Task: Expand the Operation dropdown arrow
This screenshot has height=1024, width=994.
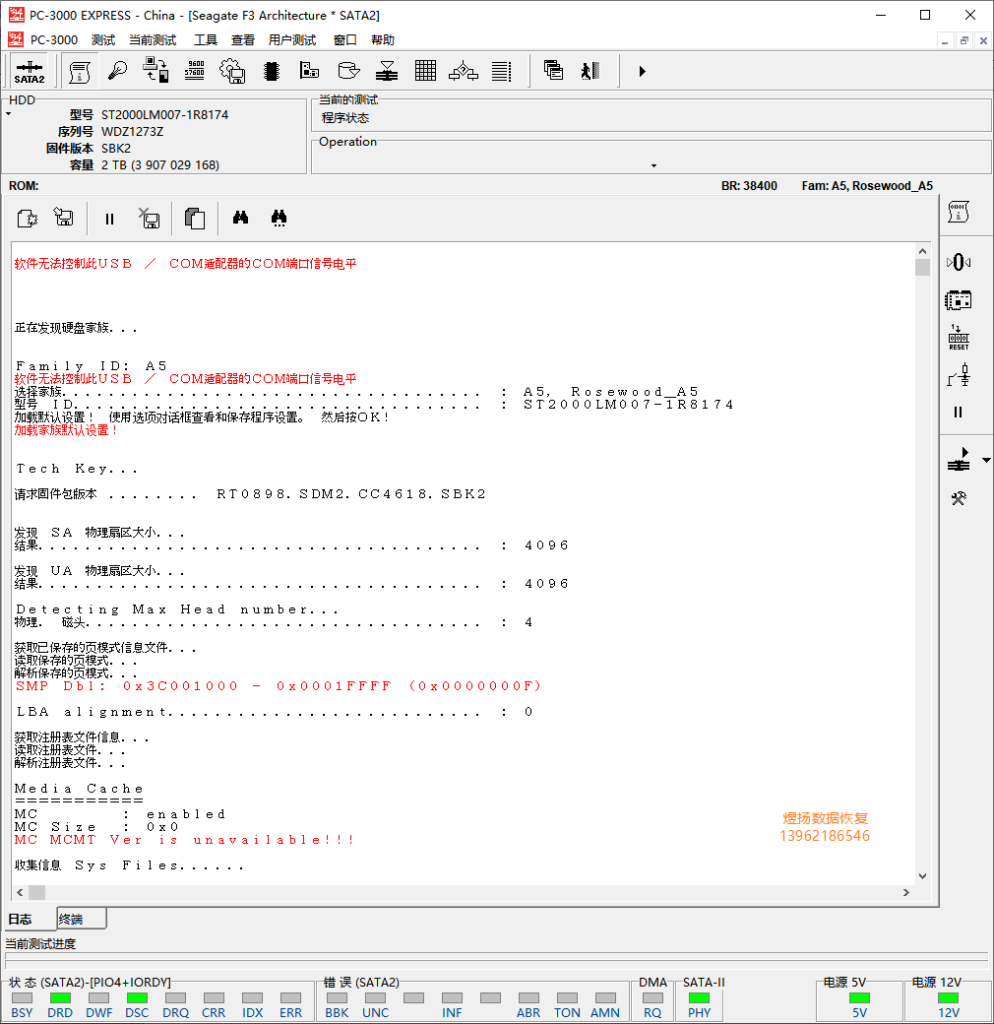Action: coord(654,166)
